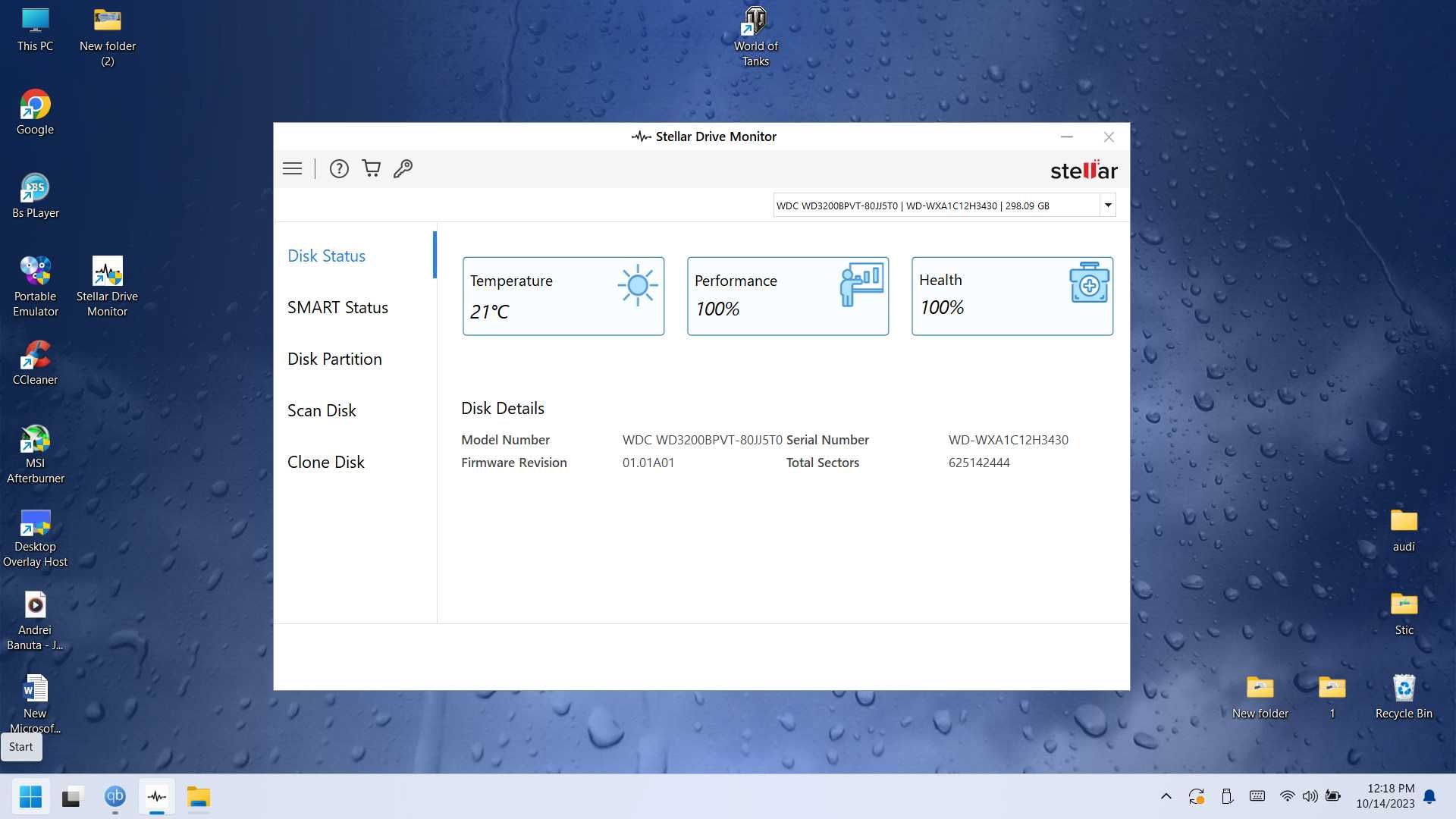The image size is (1456, 819).
Task: Open CCleaner from the desktop
Action: point(33,362)
